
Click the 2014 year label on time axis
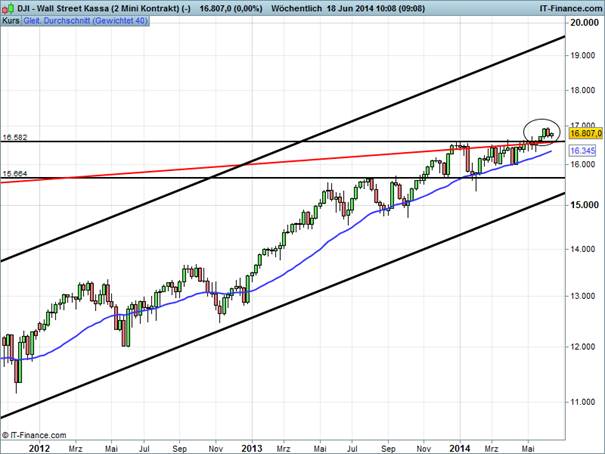coord(460,449)
